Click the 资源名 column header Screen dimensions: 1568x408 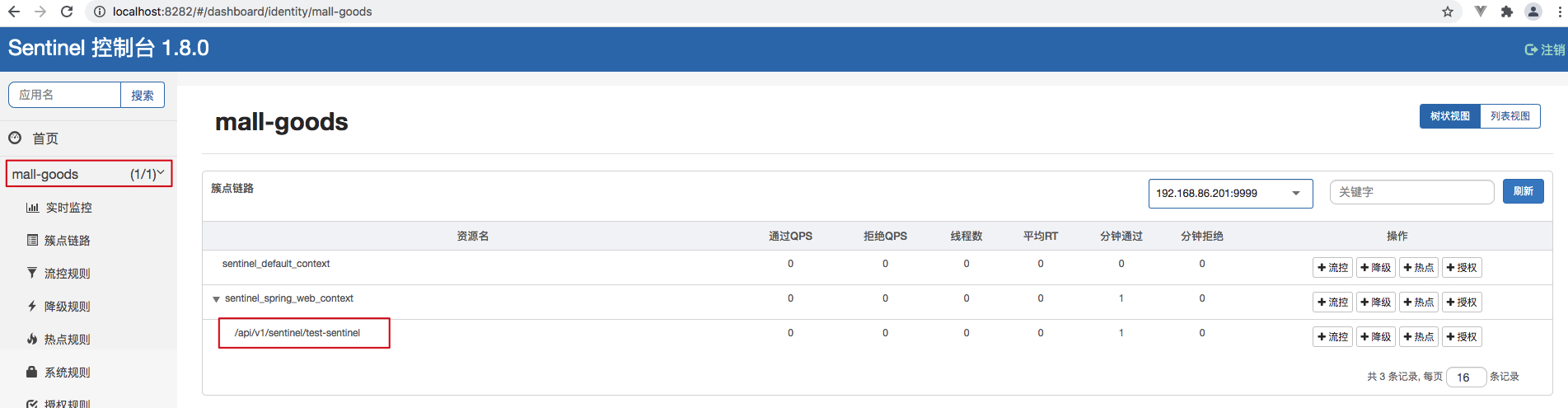coord(473,236)
